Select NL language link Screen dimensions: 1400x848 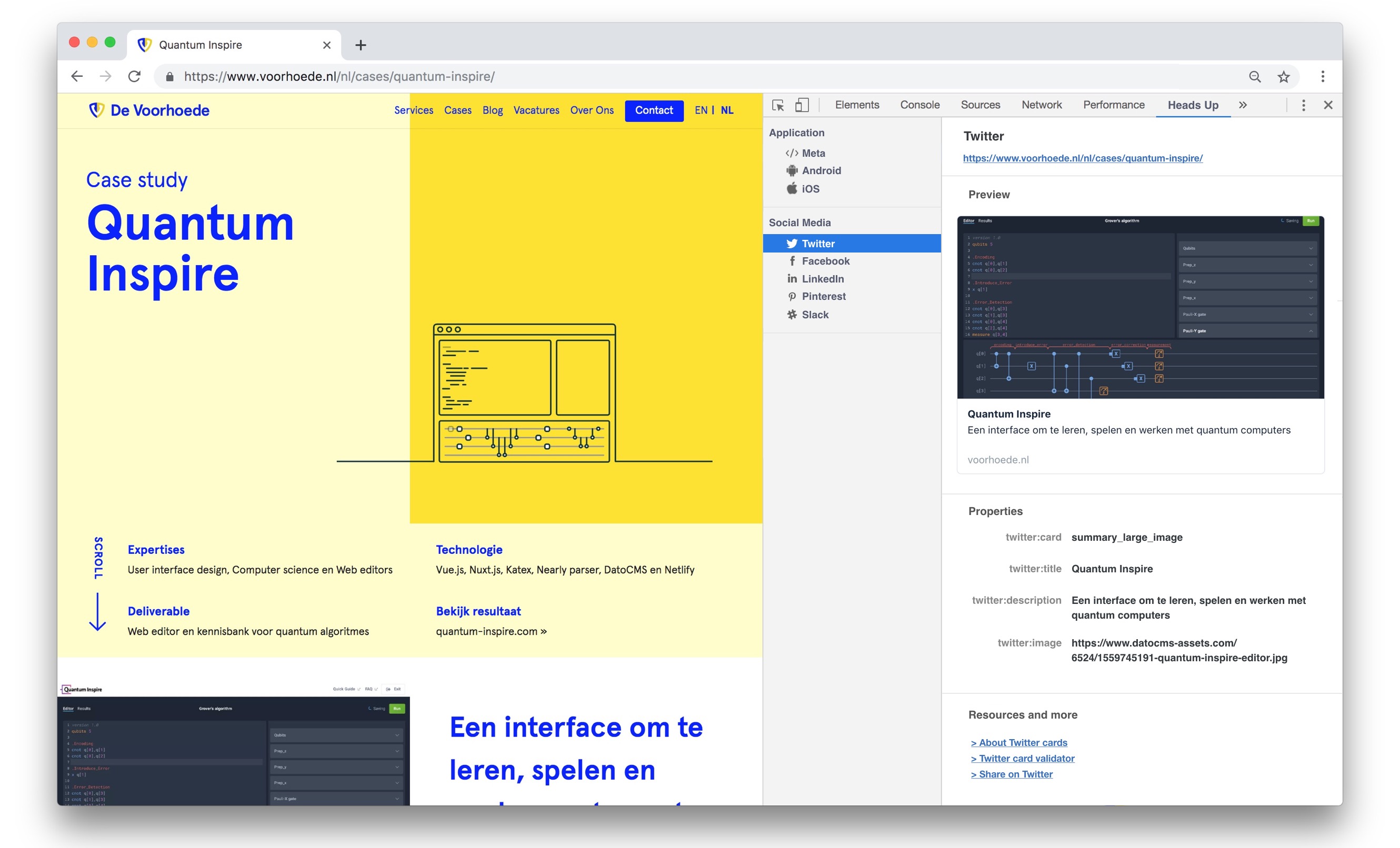[x=727, y=110]
